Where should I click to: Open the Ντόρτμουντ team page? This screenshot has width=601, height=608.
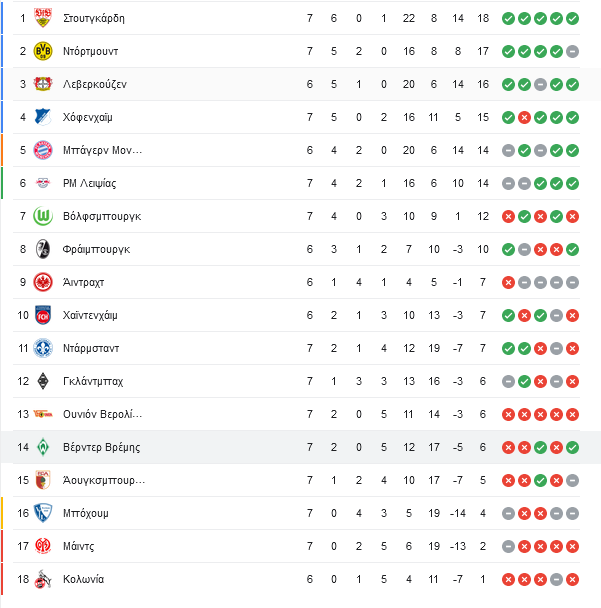coord(90,51)
